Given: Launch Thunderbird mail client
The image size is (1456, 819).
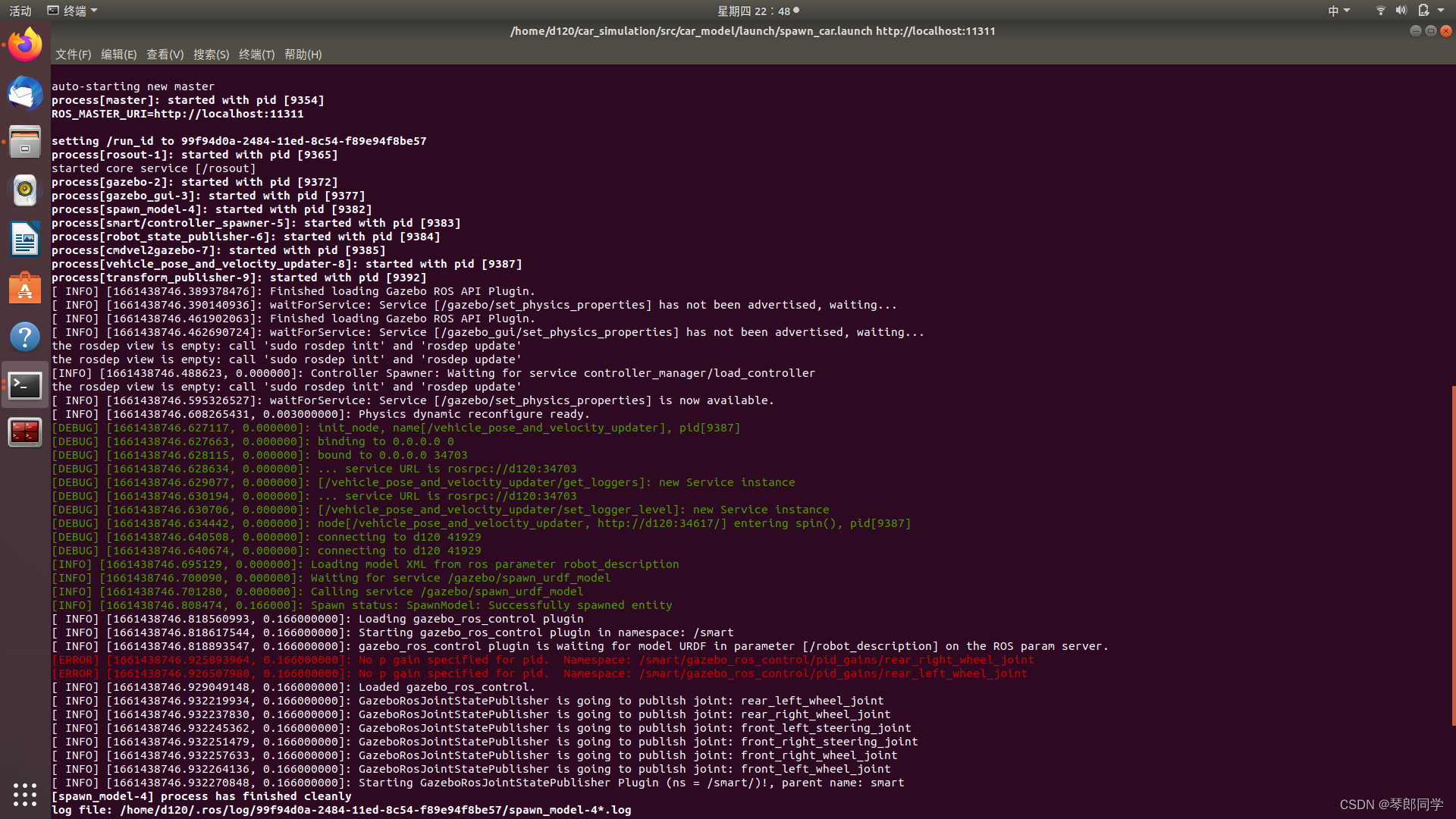Looking at the screenshot, I should 25,94.
